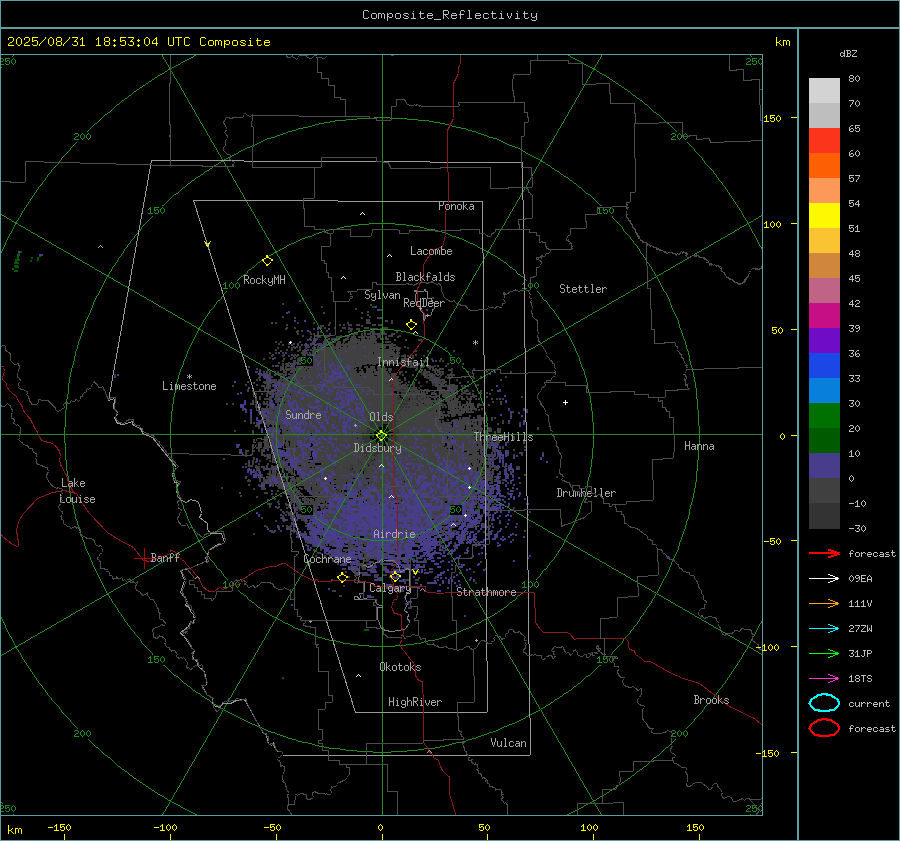This screenshot has height=841, width=900.
Task: Click the red forecast arrow in legend
Action: [x=824, y=553]
